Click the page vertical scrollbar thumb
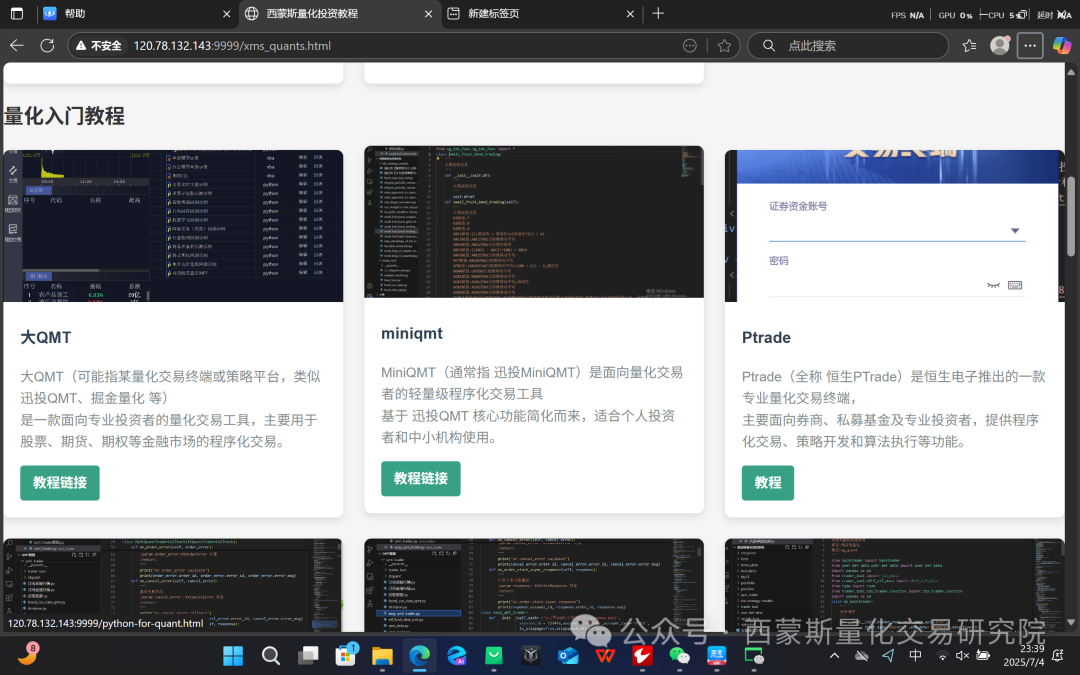 tap(1071, 216)
